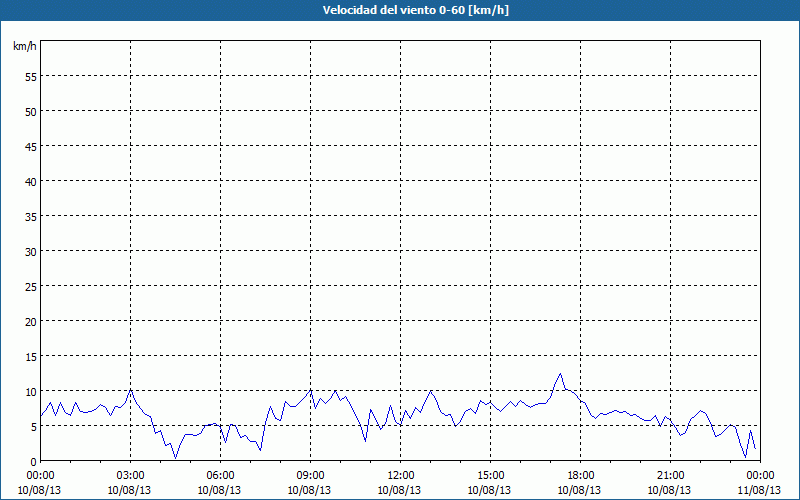
Task: Click the 00:00 time label above 11/08/13
Action: click(x=760, y=476)
